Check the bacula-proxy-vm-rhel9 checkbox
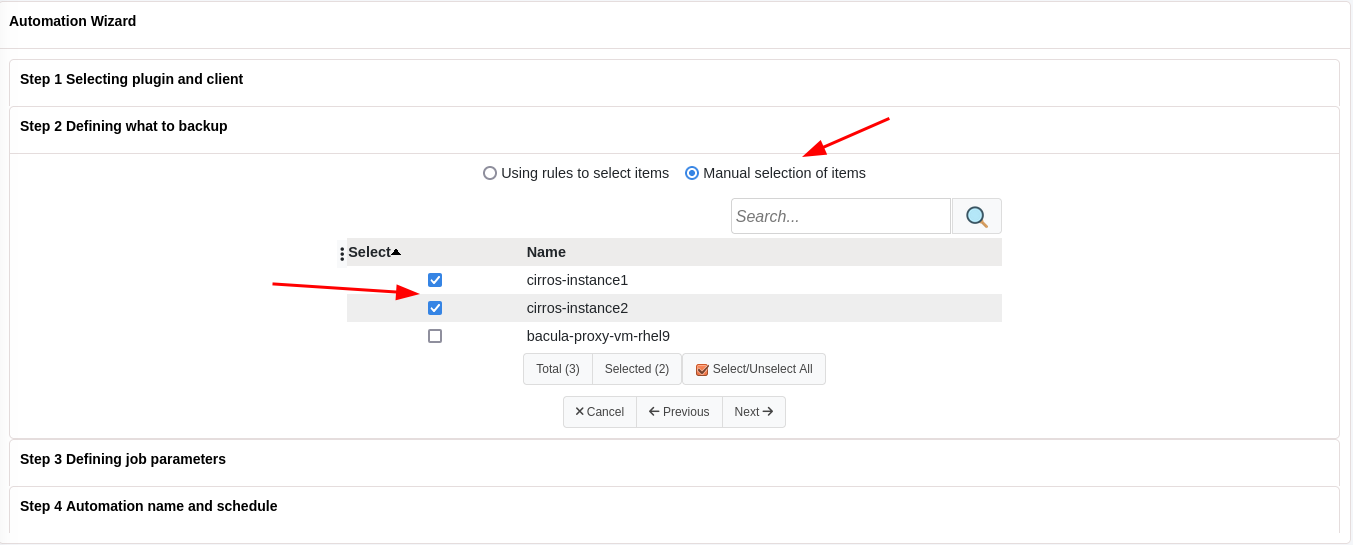 (435, 336)
